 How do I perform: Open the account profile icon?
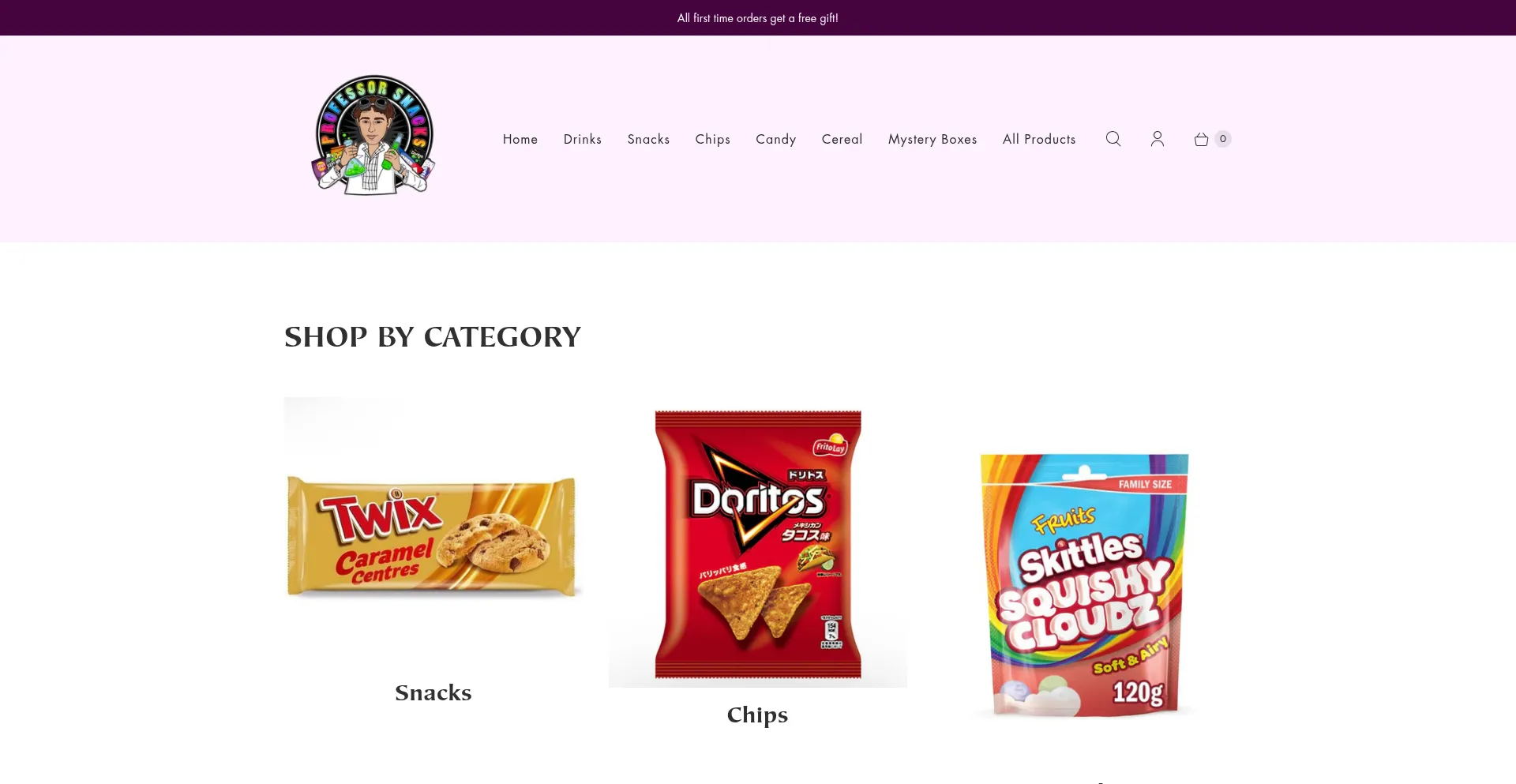[x=1158, y=139]
